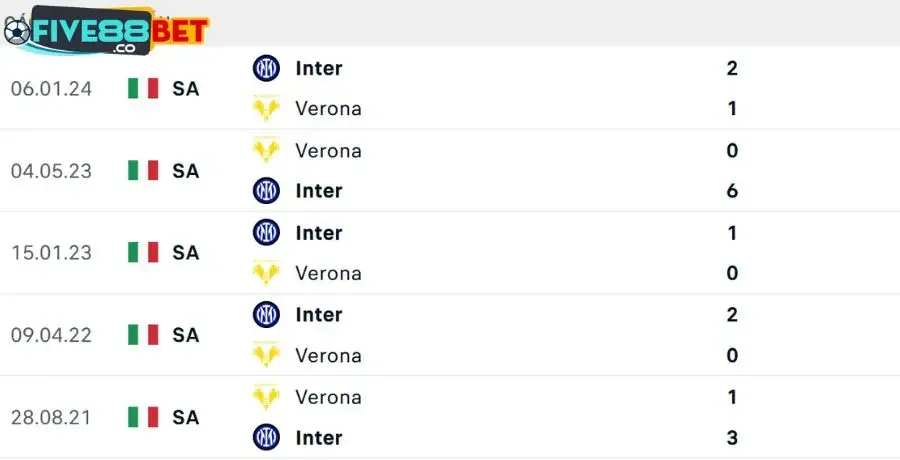Click Italy flag in 06.01.24 row
This screenshot has width=900, height=460.
click(x=143, y=88)
